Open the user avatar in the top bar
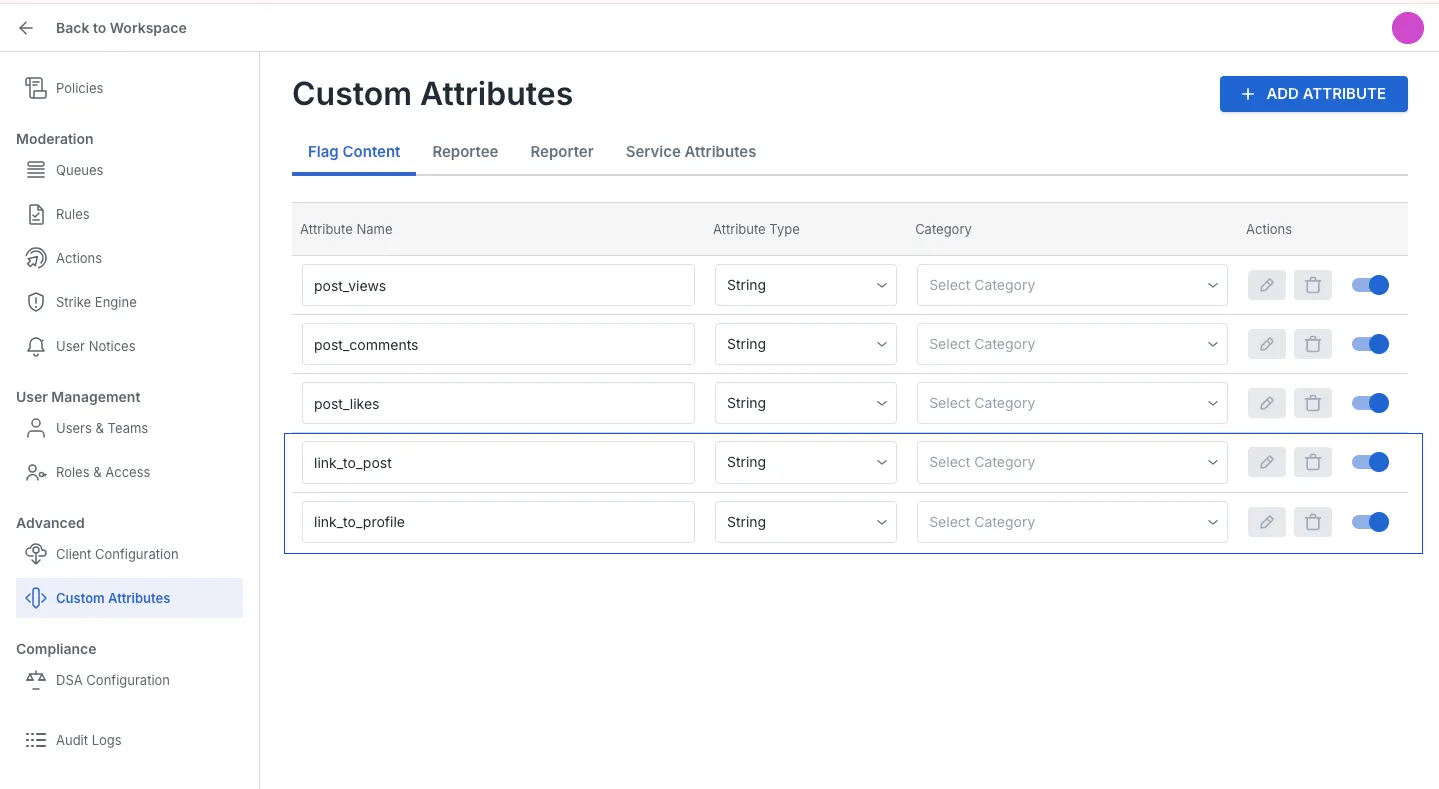The width and height of the screenshot is (1439, 789). point(1407,28)
